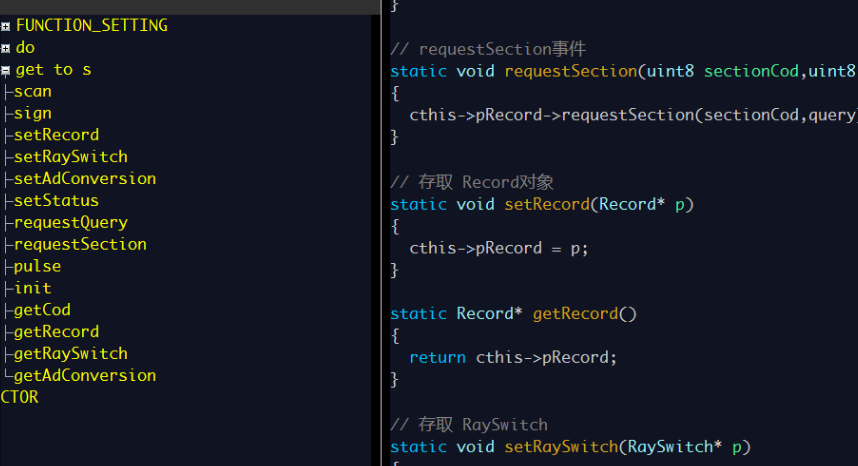Select 'getCod' in the outline tree
Viewport: 858px width, 466px height.
pos(42,310)
